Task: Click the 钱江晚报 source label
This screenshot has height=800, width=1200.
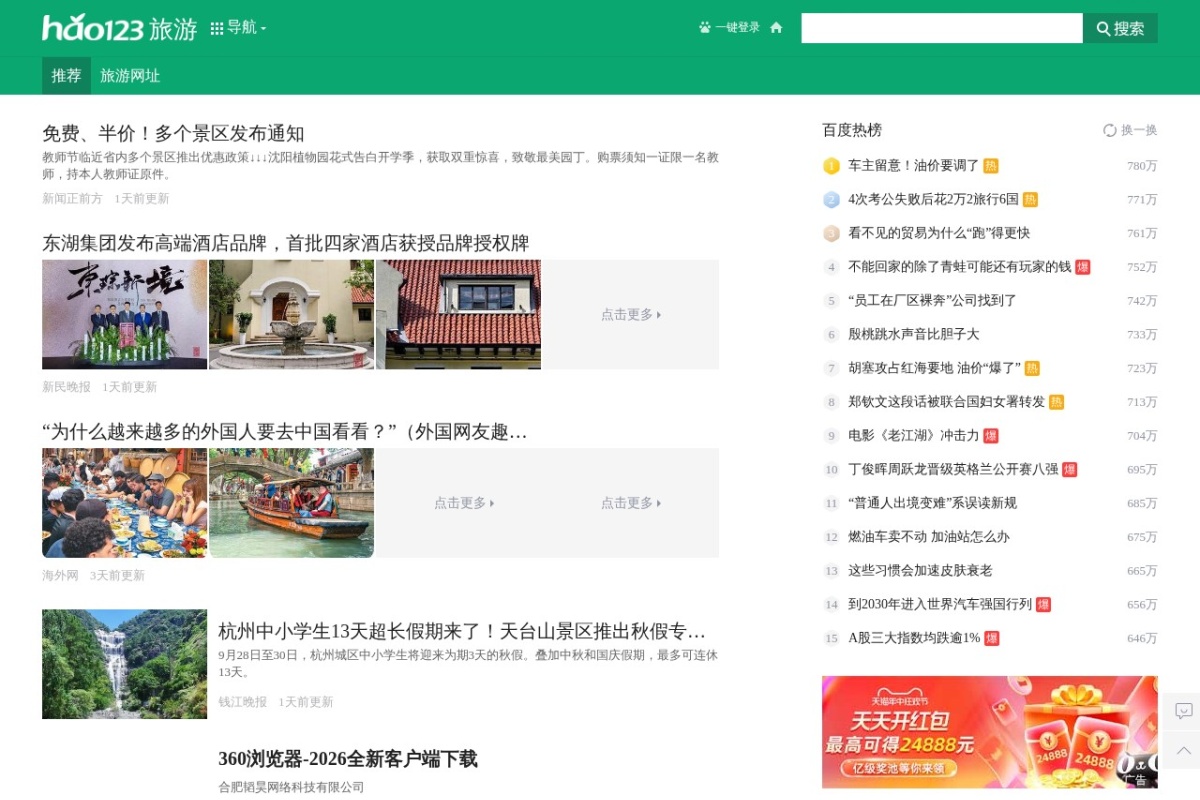Action: tap(243, 702)
